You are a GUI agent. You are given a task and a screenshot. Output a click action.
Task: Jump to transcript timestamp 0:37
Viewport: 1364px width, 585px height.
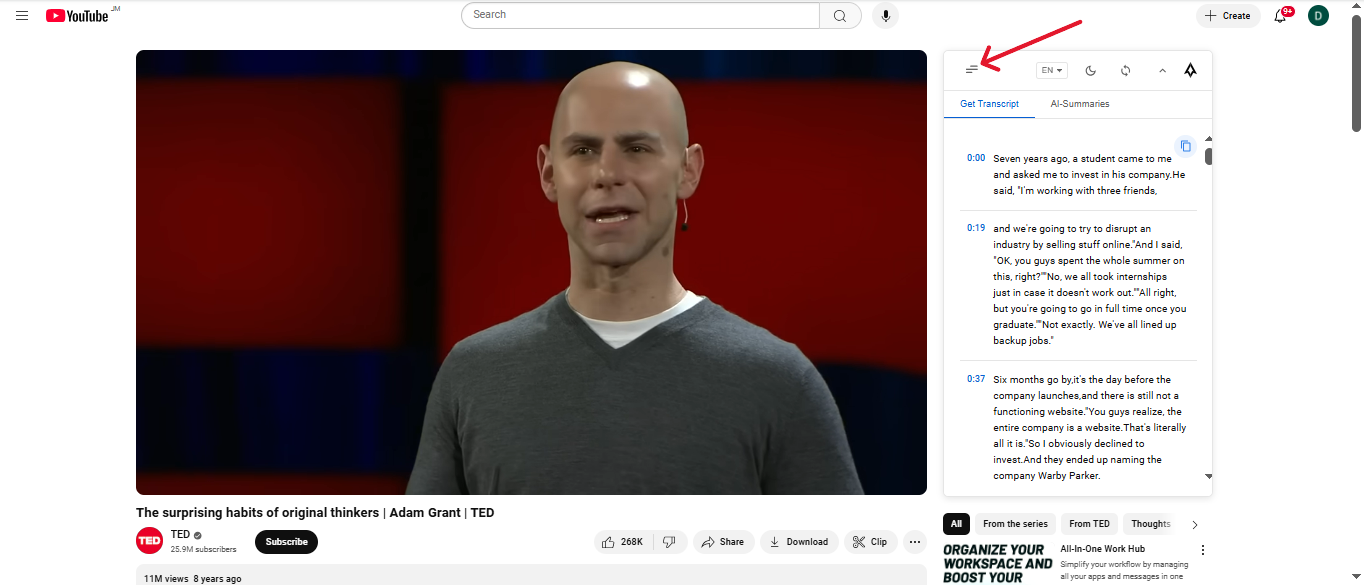[x=976, y=379]
